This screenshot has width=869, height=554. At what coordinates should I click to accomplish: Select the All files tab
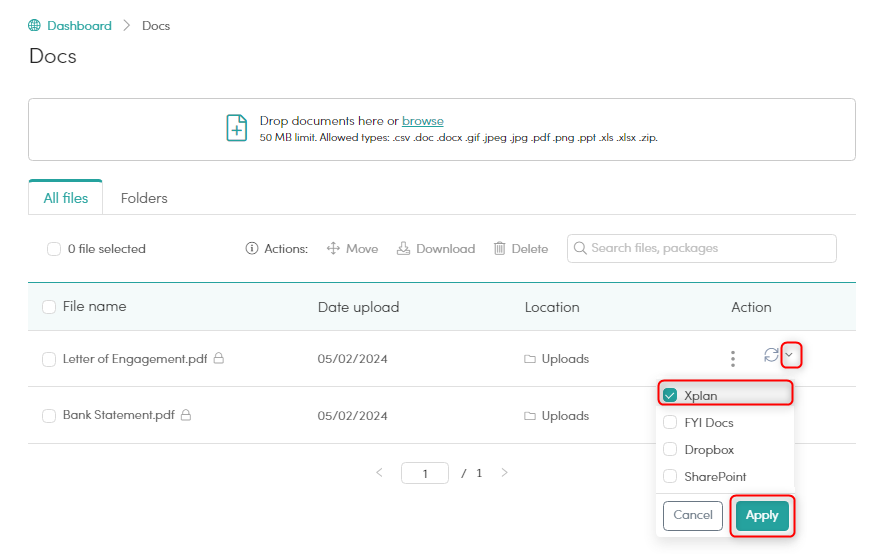pos(66,198)
